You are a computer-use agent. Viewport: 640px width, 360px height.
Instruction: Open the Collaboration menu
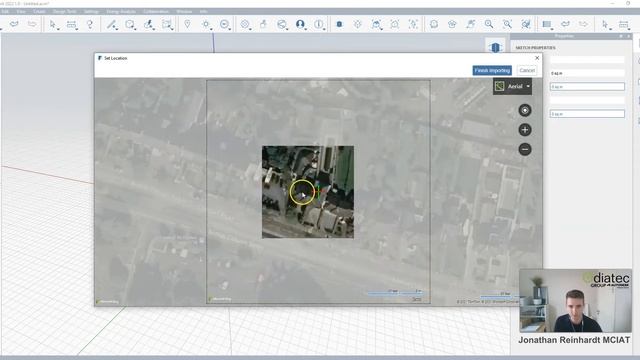coord(156,11)
